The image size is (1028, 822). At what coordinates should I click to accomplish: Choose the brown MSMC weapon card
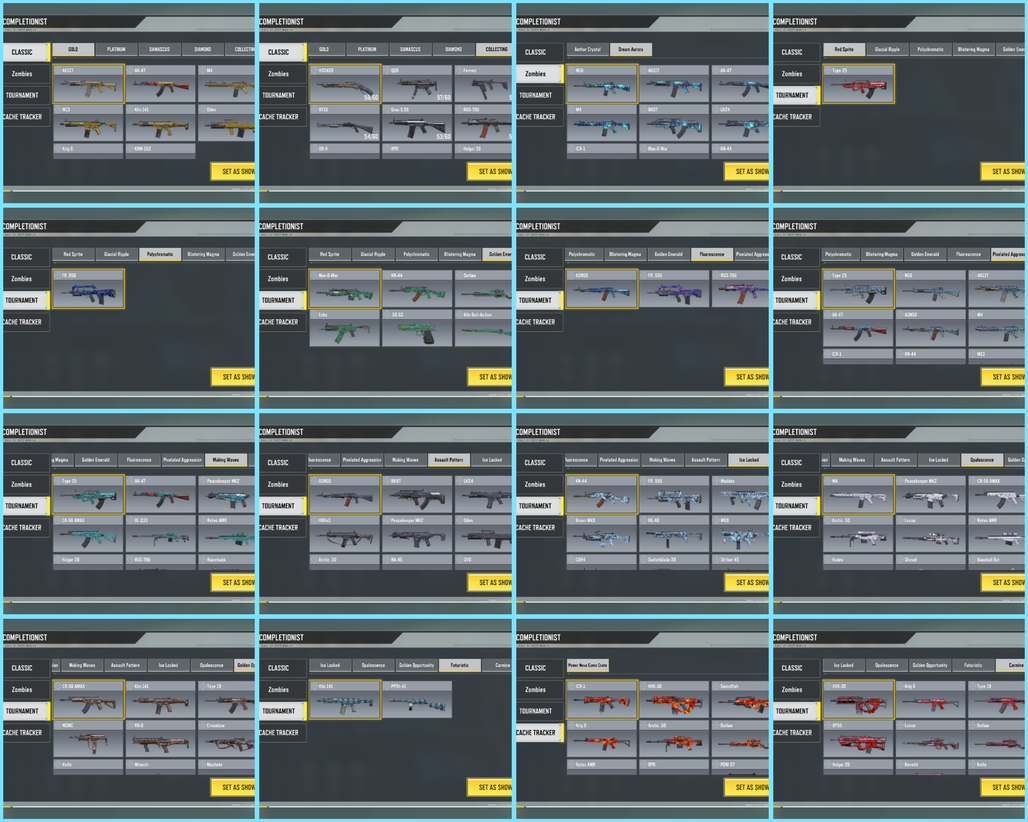[x=89, y=739]
